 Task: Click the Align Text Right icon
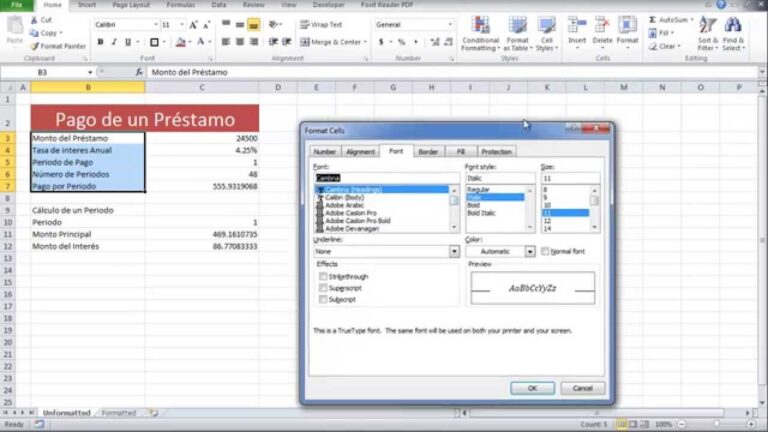254,42
